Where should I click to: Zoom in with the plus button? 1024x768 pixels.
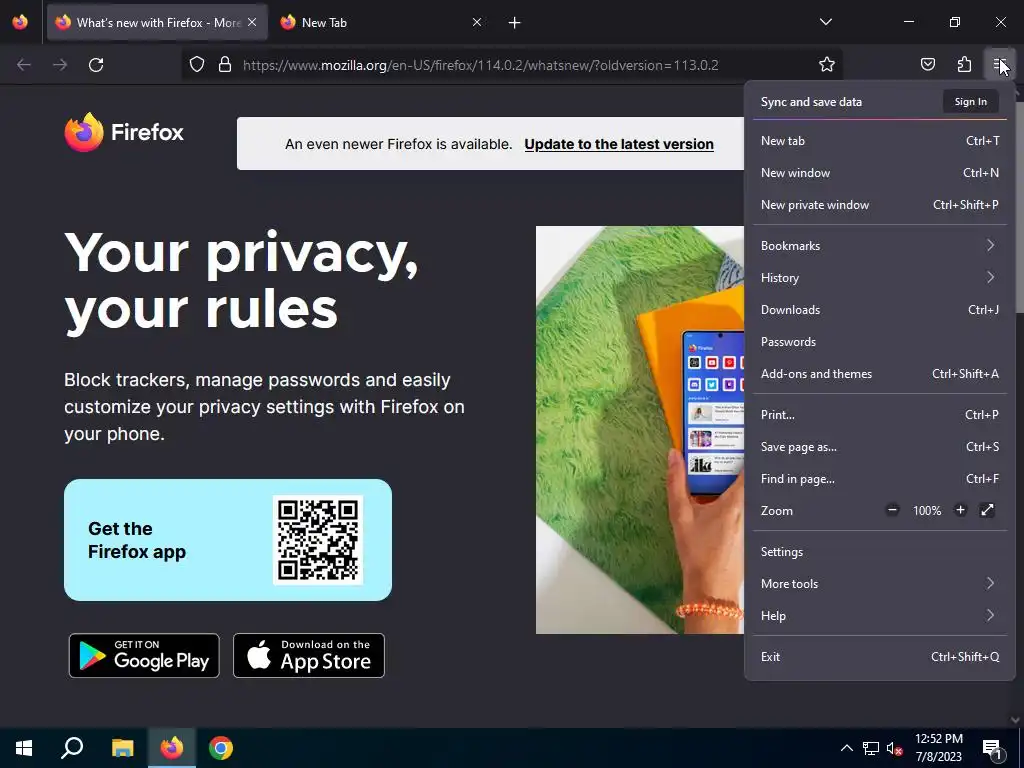[960, 510]
